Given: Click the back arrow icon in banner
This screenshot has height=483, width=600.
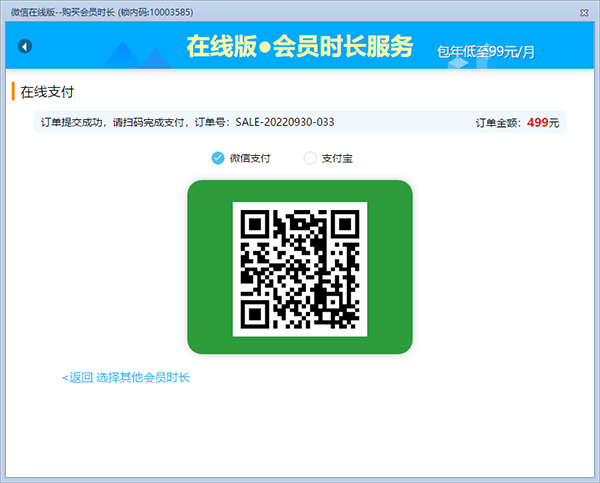Looking at the screenshot, I should (25, 47).
